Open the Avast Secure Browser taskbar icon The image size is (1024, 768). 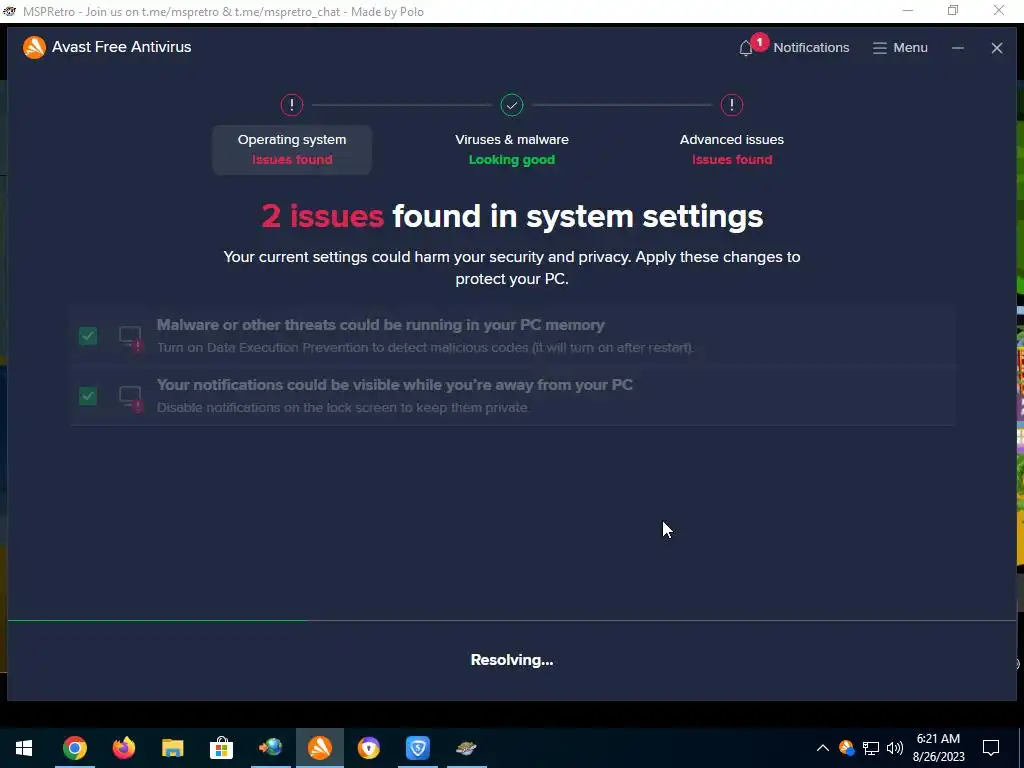pyautogui.click(x=368, y=748)
